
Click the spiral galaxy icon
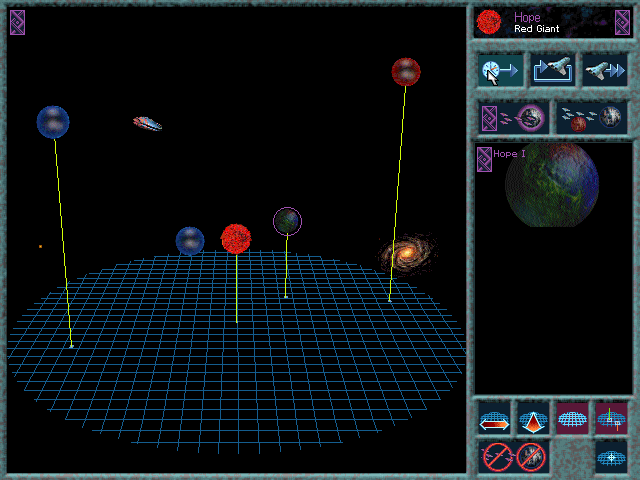pos(407,254)
